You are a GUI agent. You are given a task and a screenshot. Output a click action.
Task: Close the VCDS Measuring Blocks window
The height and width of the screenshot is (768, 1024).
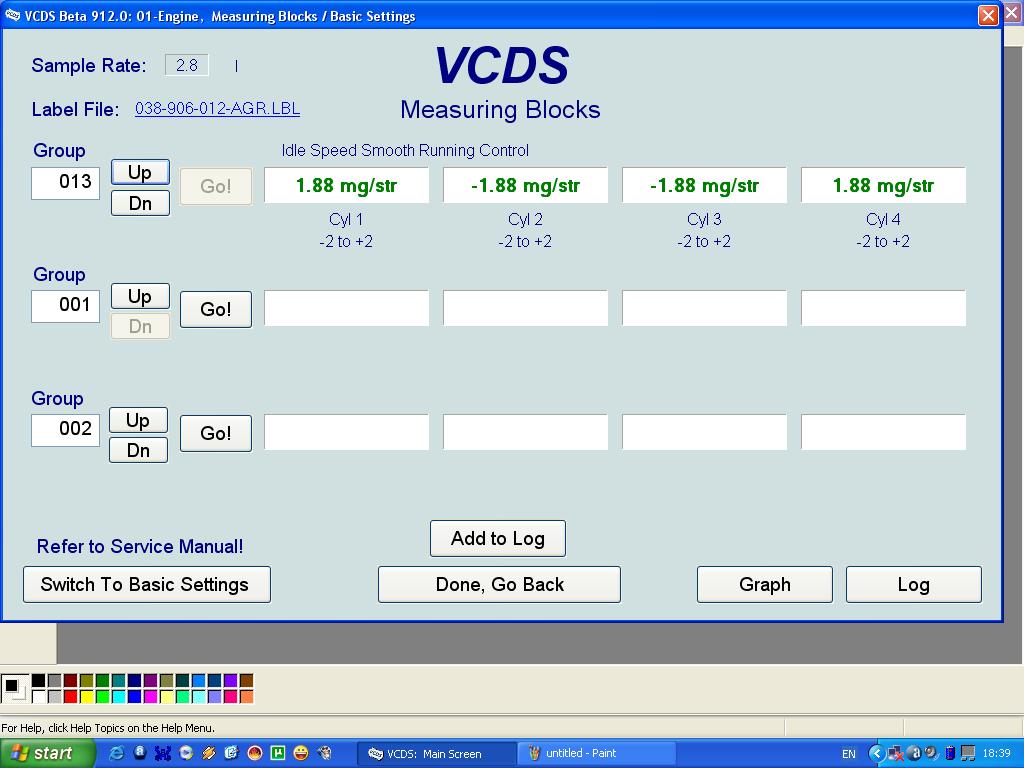pyautogui.click(x=988, y=15)
